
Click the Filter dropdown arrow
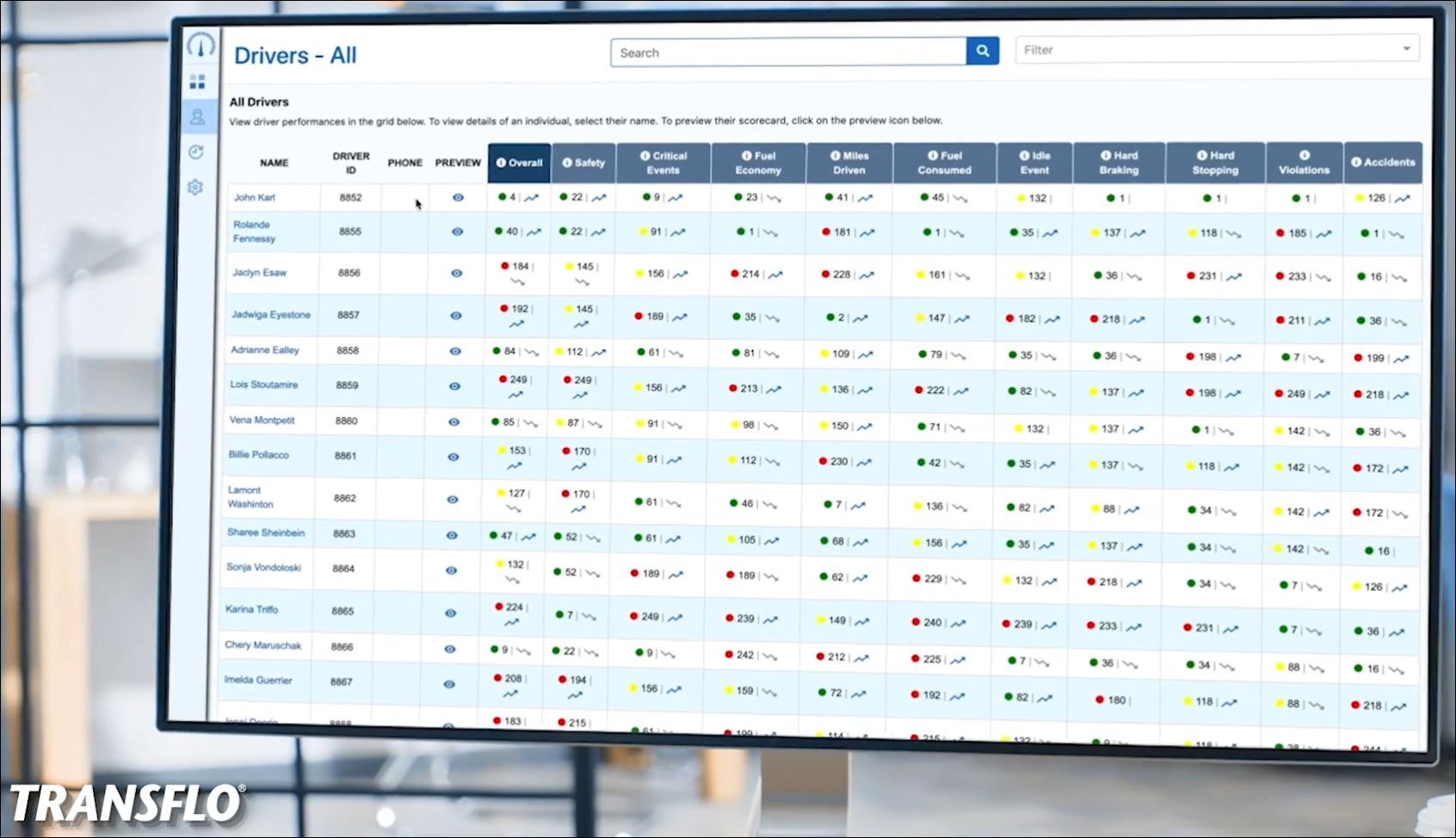coord(1406,49)
